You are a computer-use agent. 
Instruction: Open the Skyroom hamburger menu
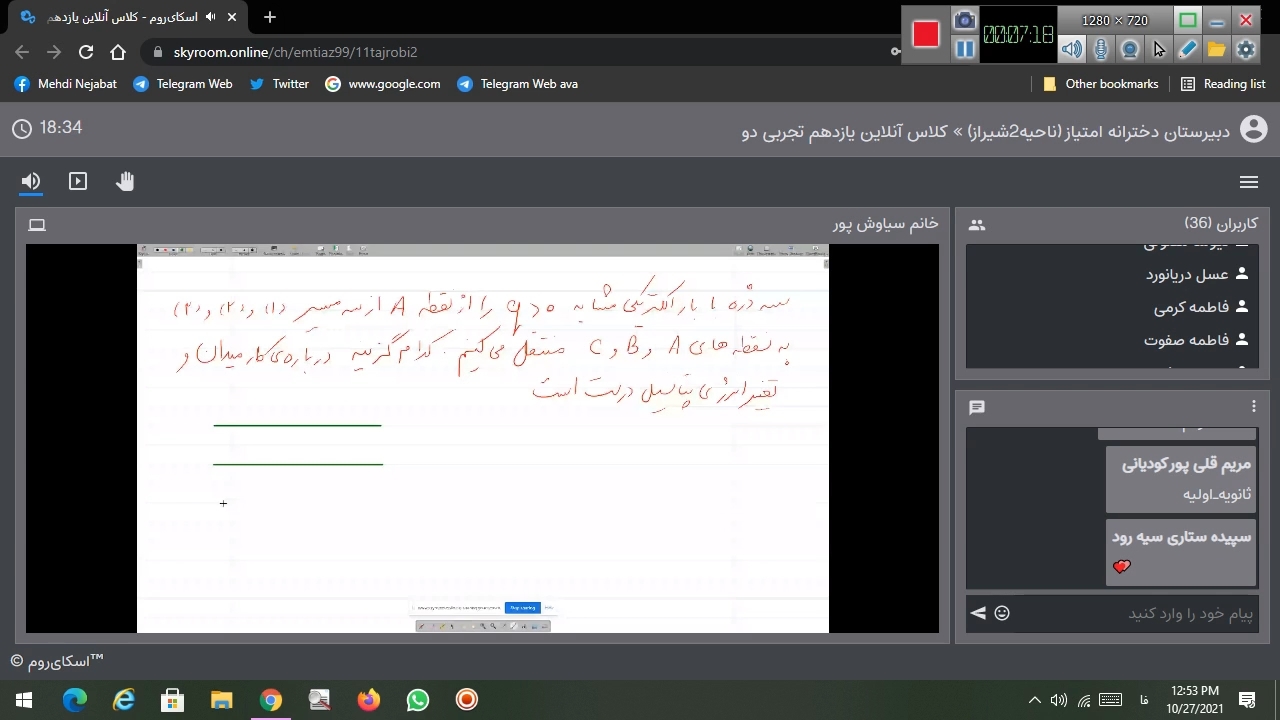[x=1248, y=182]
